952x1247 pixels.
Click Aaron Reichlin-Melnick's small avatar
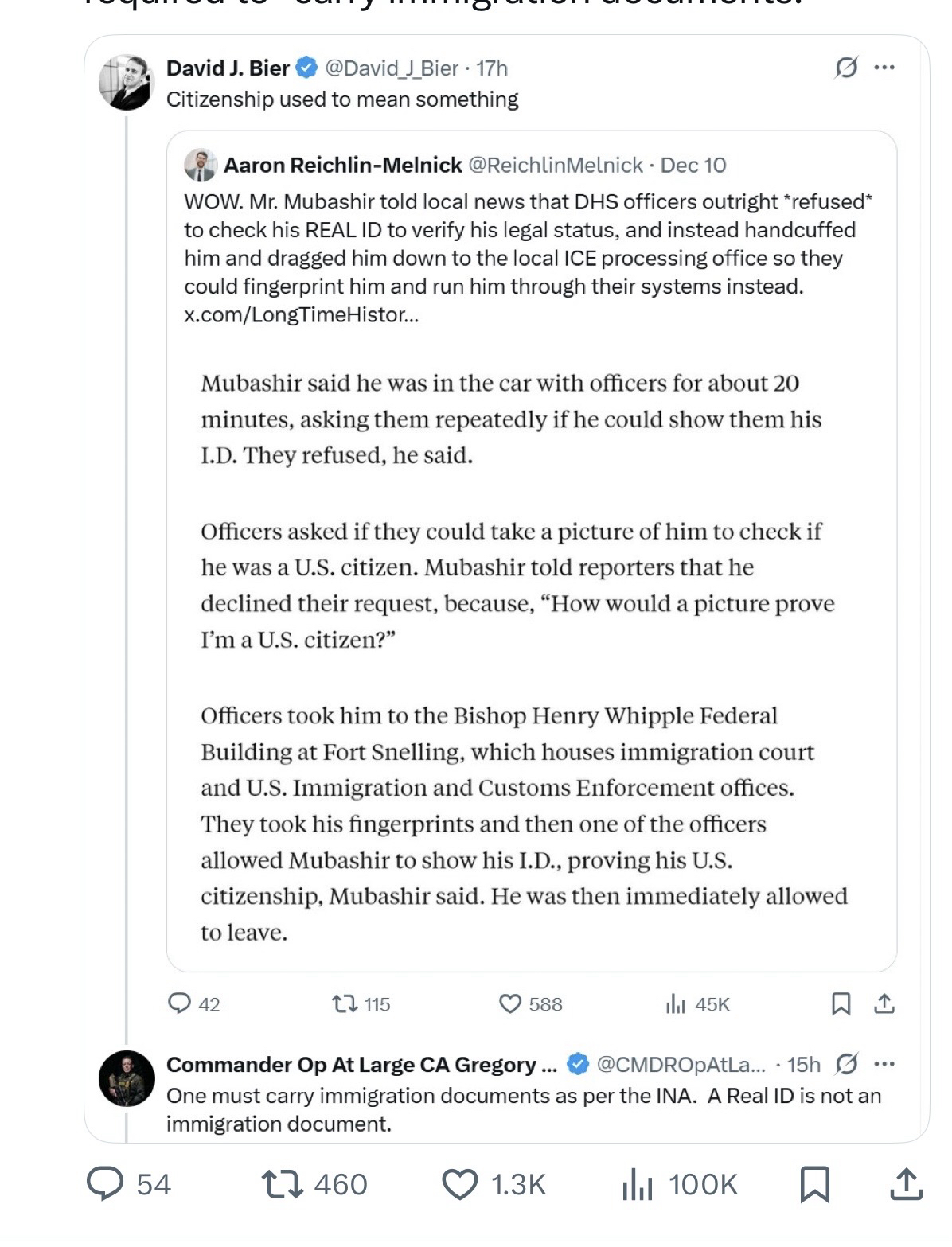(x=201, y=166)
